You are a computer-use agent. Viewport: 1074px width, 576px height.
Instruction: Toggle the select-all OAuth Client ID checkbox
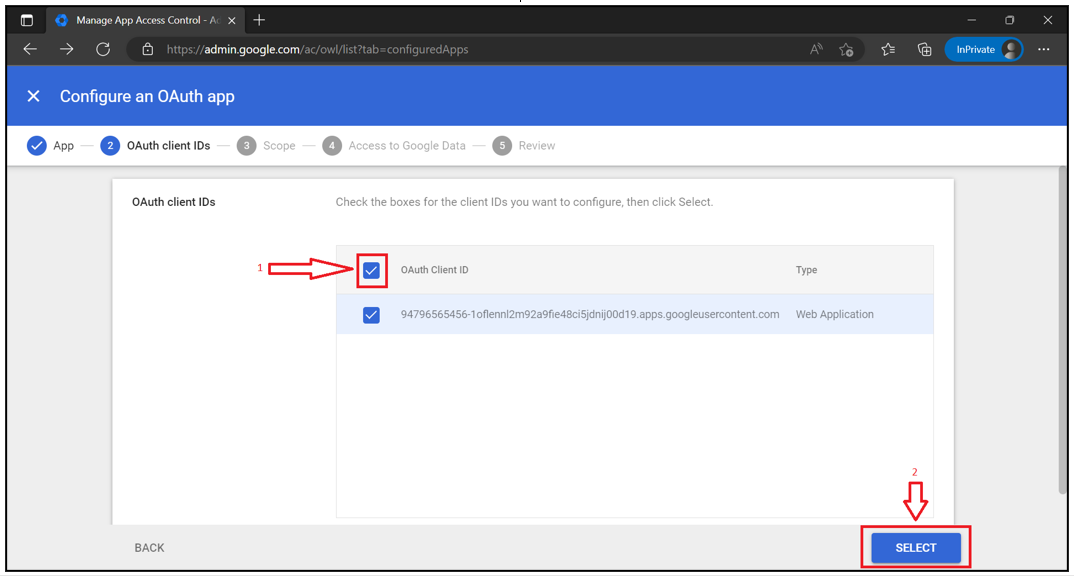(371, 271)
